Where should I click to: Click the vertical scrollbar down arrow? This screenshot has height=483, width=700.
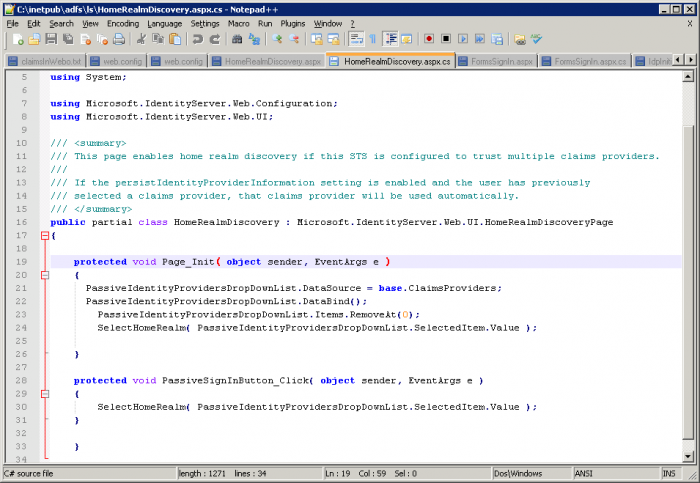(686, 455)
